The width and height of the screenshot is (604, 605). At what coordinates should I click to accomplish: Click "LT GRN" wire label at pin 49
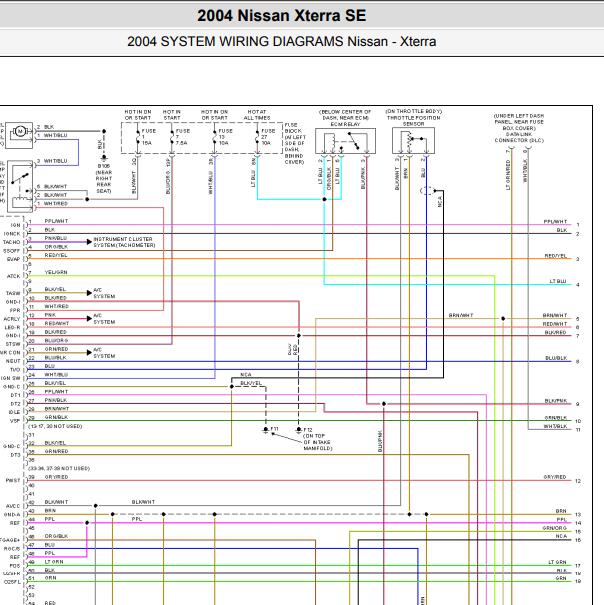[54, 562]
